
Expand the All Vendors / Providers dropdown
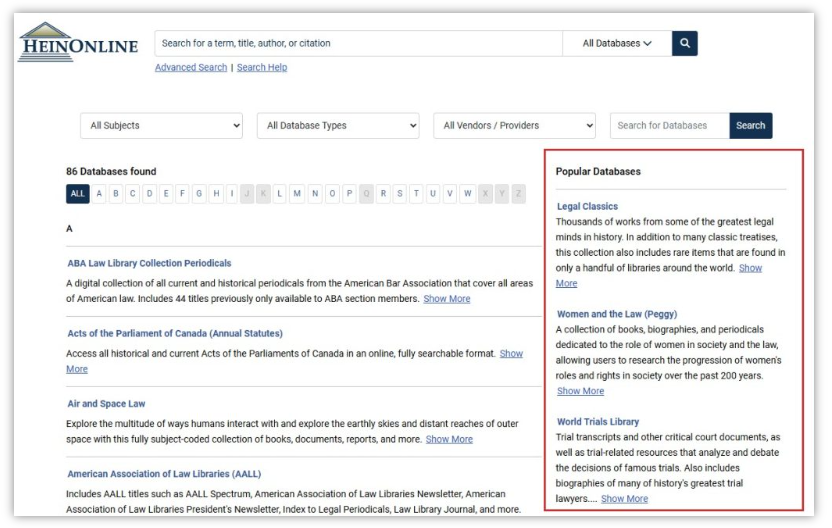[x=514, y=126]
